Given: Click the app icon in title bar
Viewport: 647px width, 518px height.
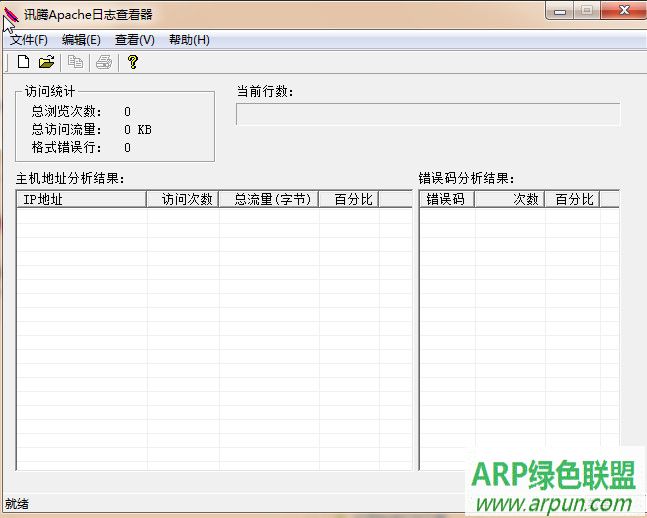Looking at the screenshot, I should point(11,14).
